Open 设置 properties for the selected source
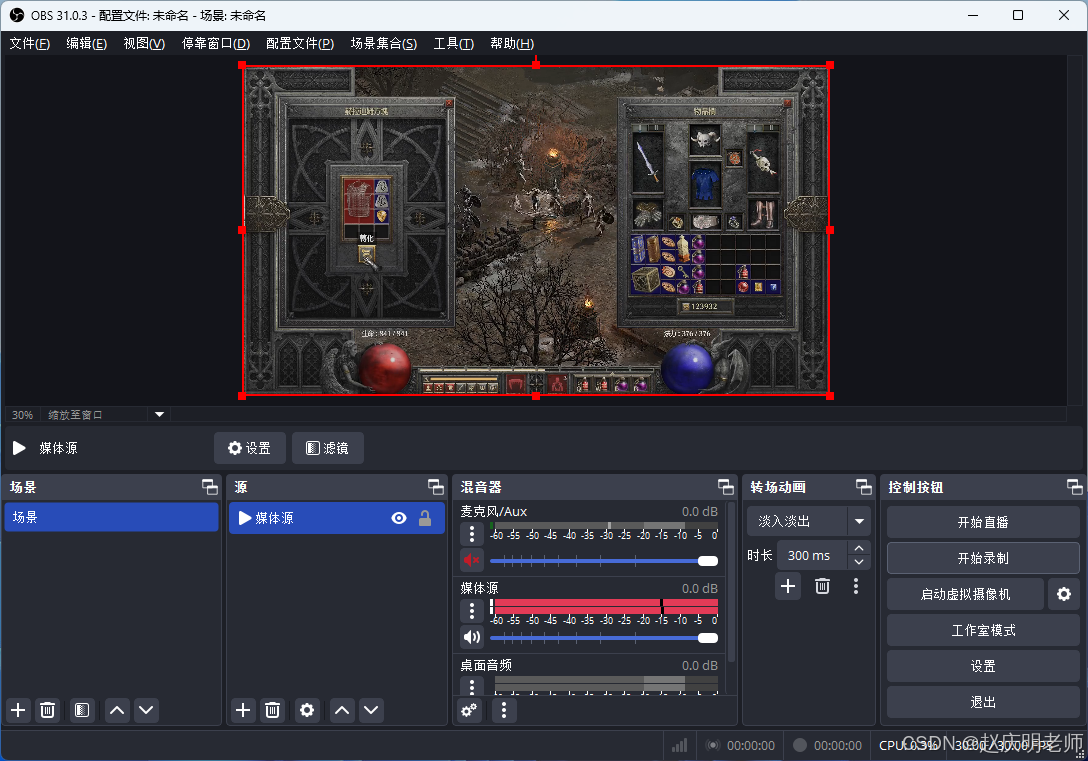 (250, 448)
